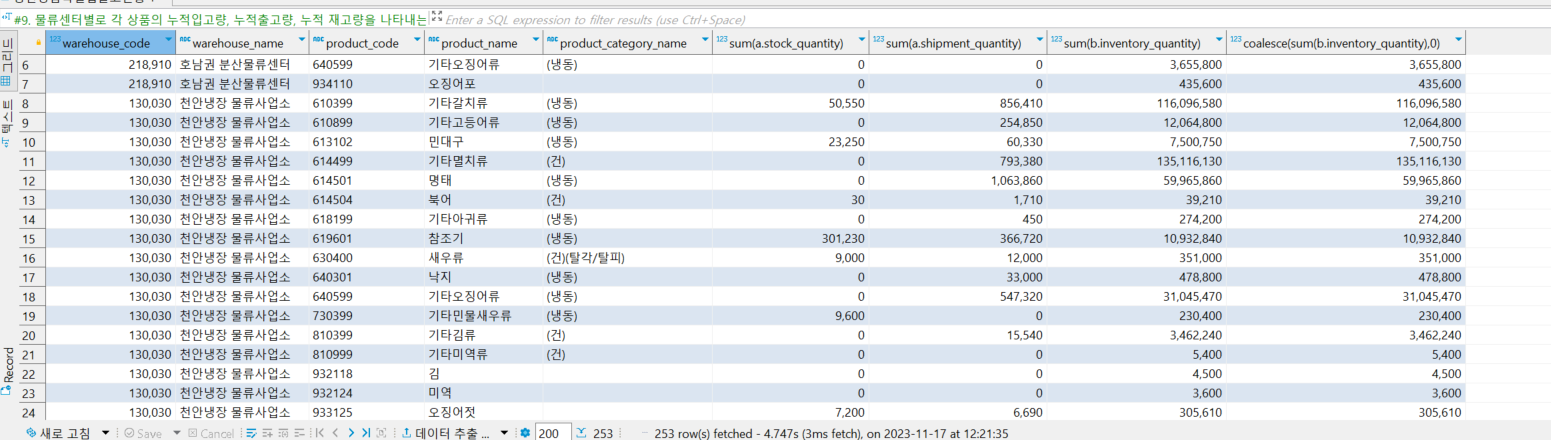
Task: Click the fetch next page icon
Action: 381,433
